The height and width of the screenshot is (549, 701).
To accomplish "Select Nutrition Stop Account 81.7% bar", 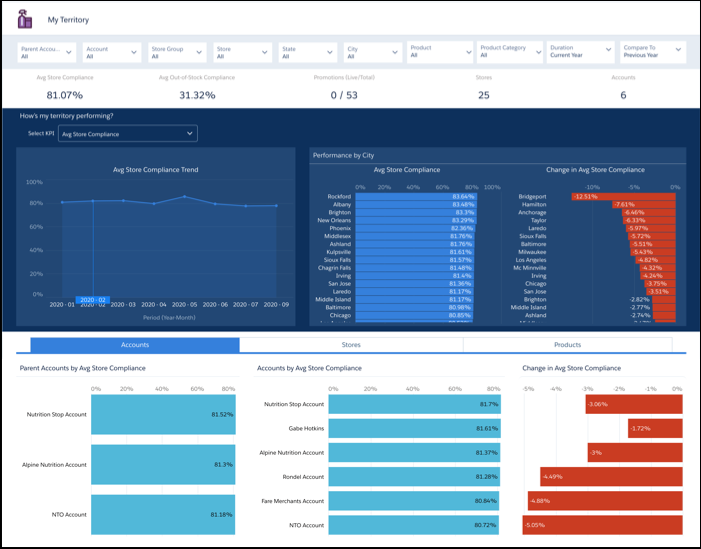I will (414, 404).
